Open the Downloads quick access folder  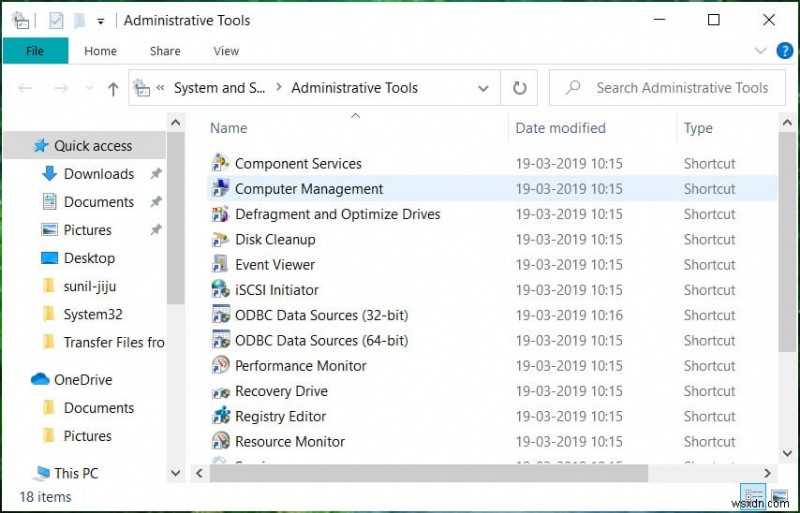(x=98, y=174)
